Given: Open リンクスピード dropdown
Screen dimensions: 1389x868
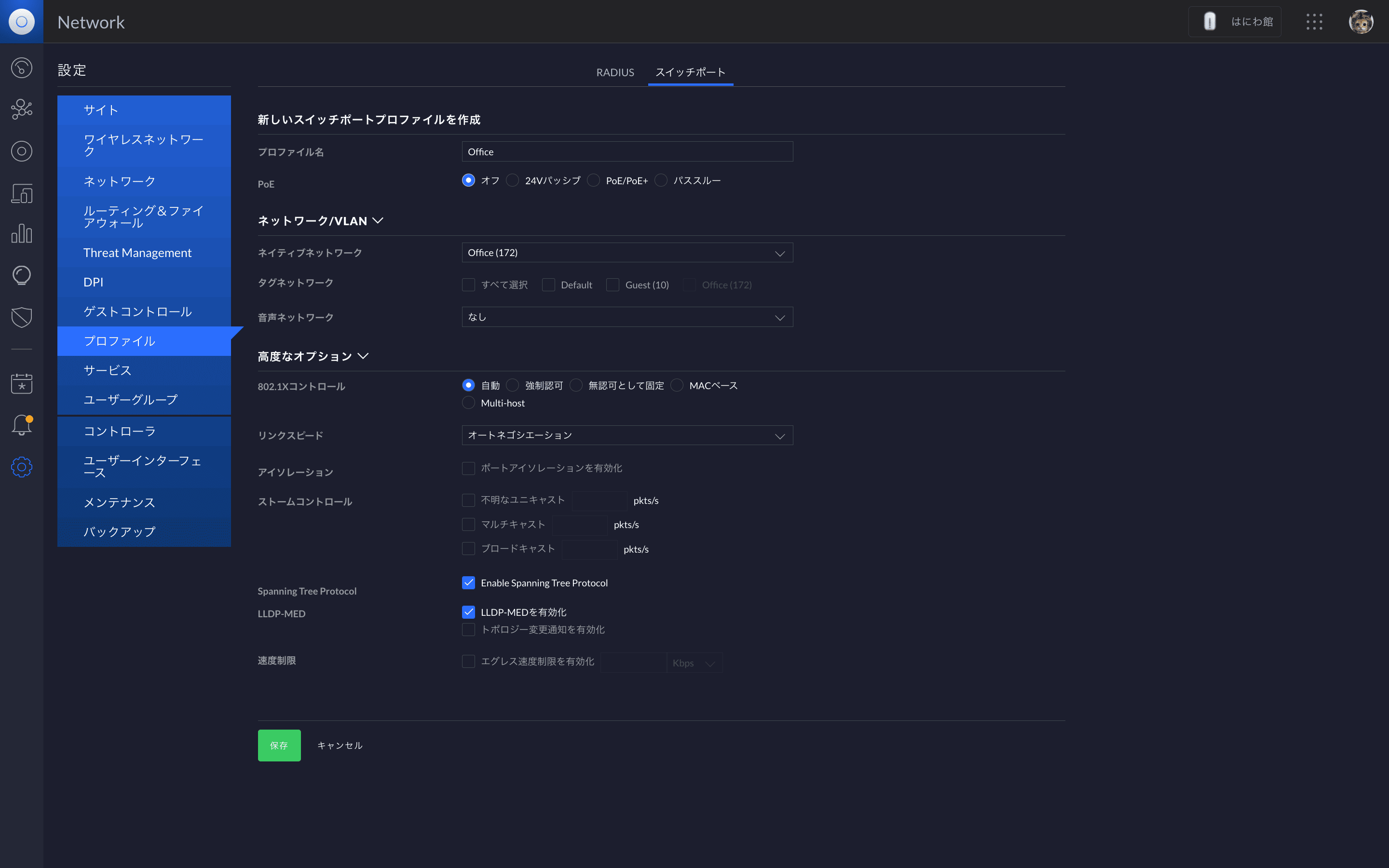Looking at the screenshot, I should 627,435.
